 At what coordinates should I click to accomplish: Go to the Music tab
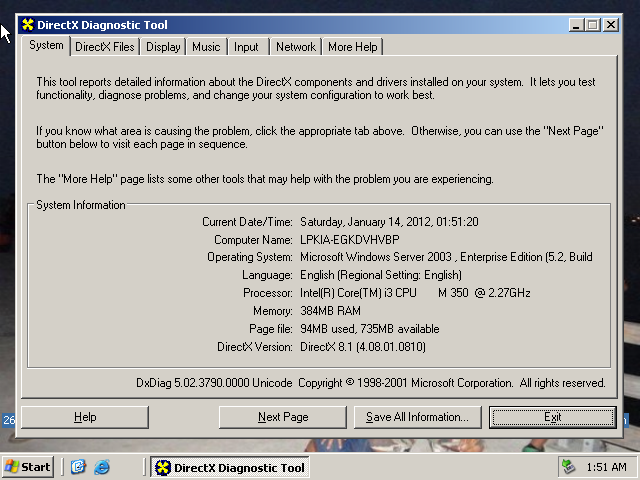(x=206, y=47)
